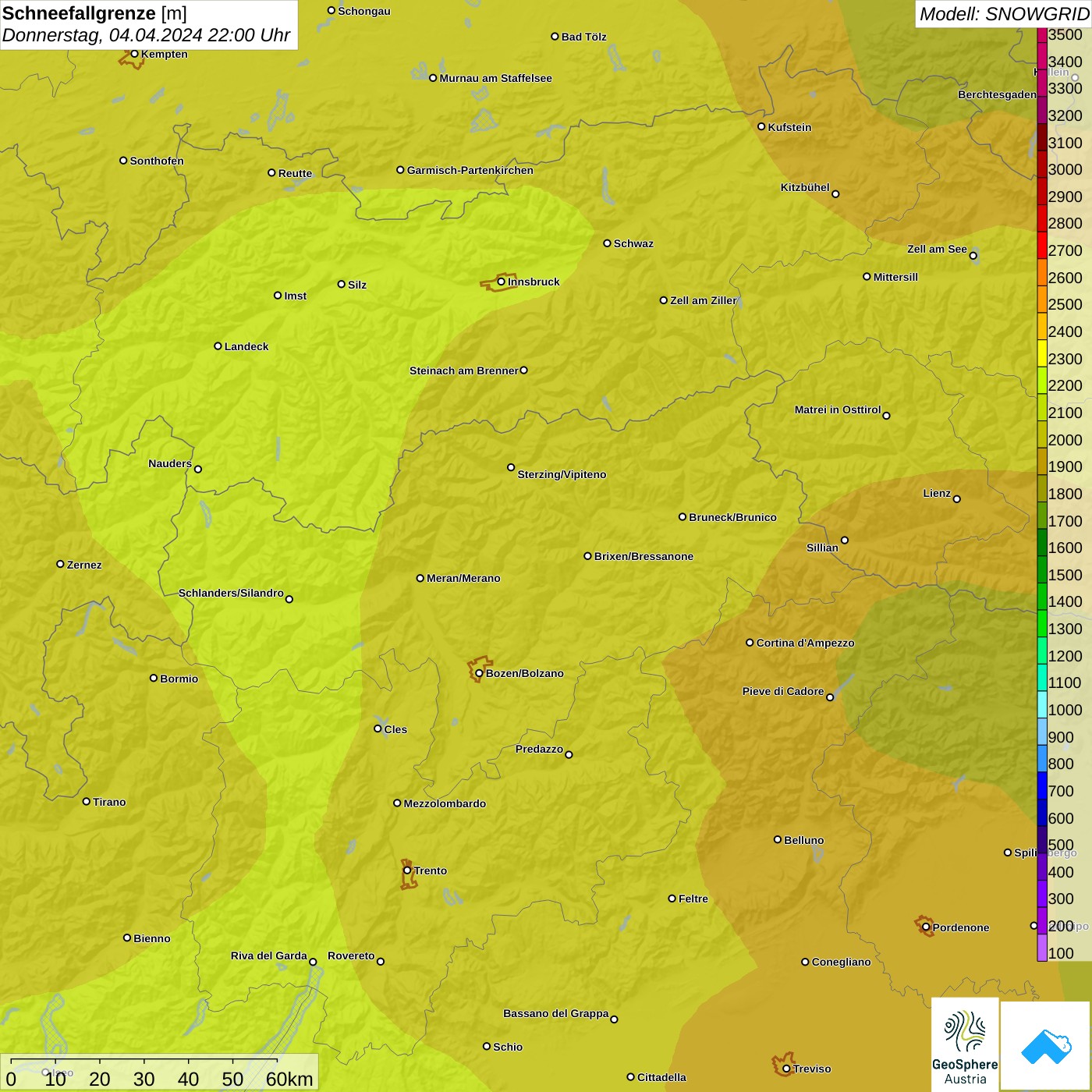
Task: Click the Kempten city marker
Action: (x=134, y=54)
